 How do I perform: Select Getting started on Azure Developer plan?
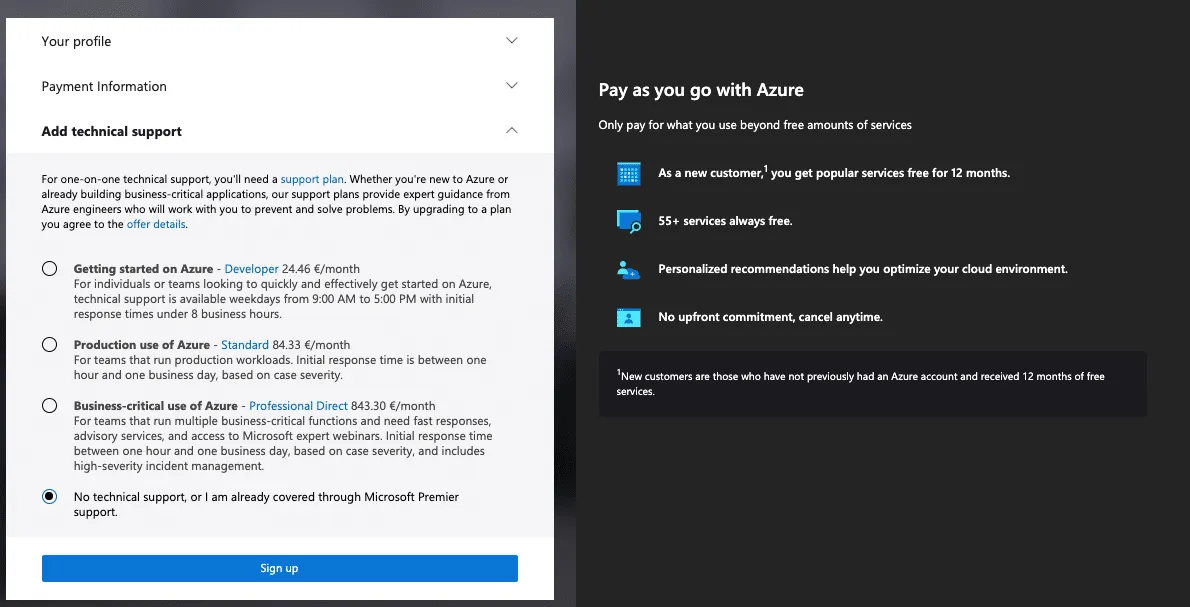pyautogui.click(x=49, y=269)
